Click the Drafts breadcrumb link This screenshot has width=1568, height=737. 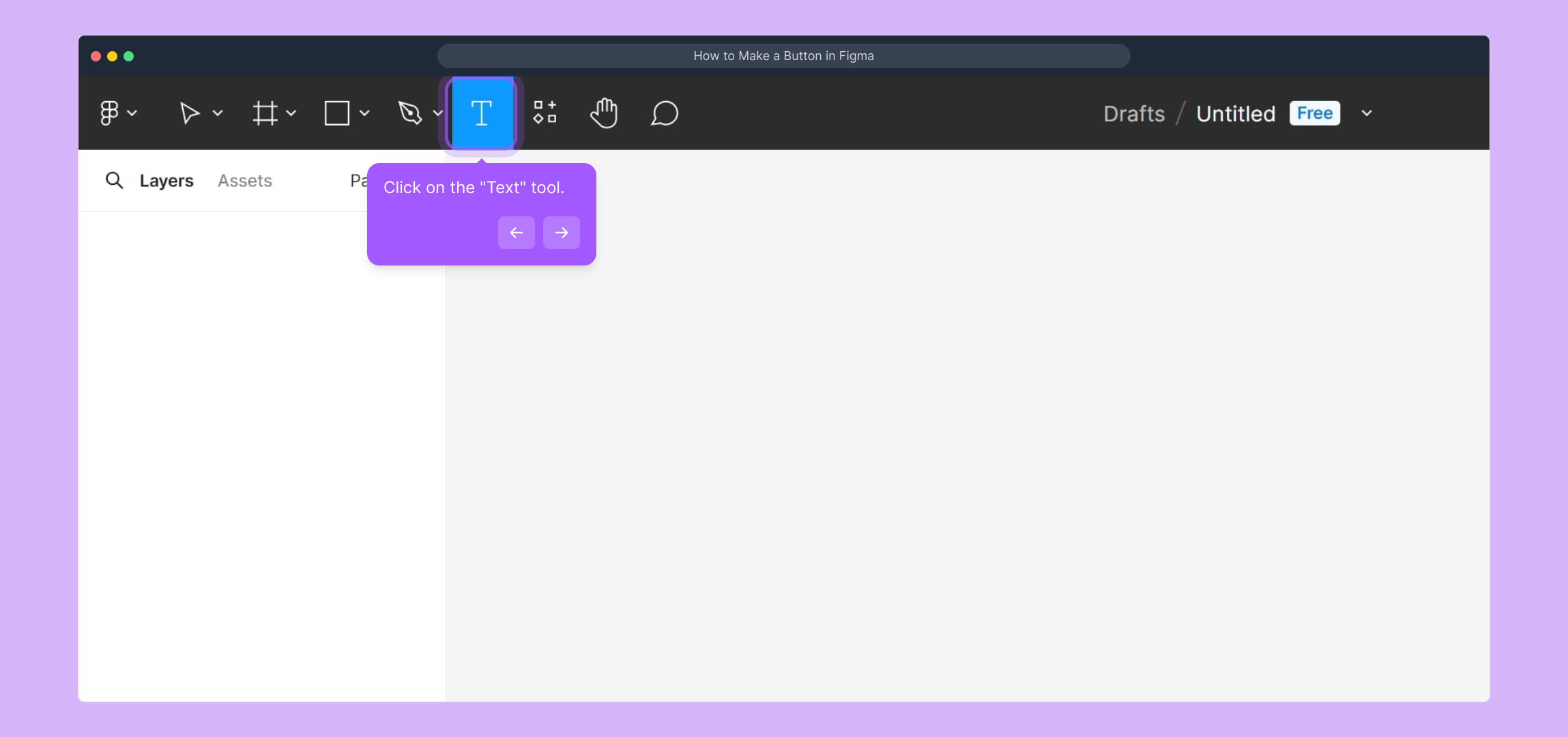click(1134, 113)
